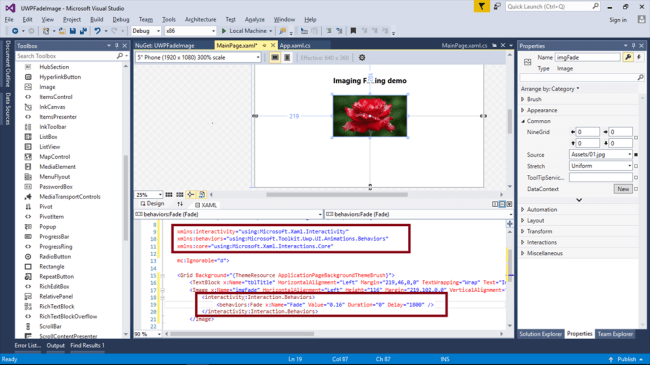Switch to Solution Explorer tab
The image size is (650, 365).
point(540,334)
